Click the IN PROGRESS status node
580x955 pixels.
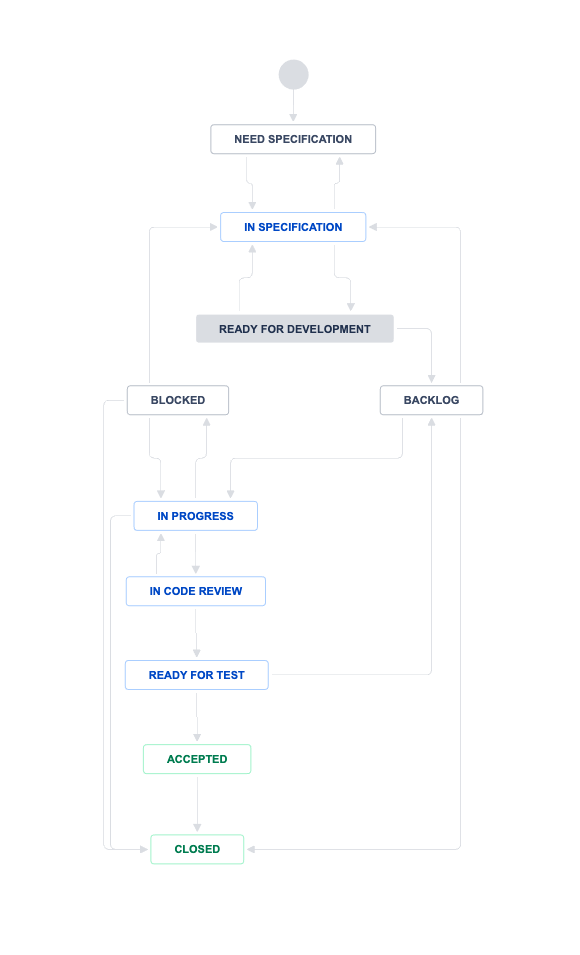click(x=196, y=516)
